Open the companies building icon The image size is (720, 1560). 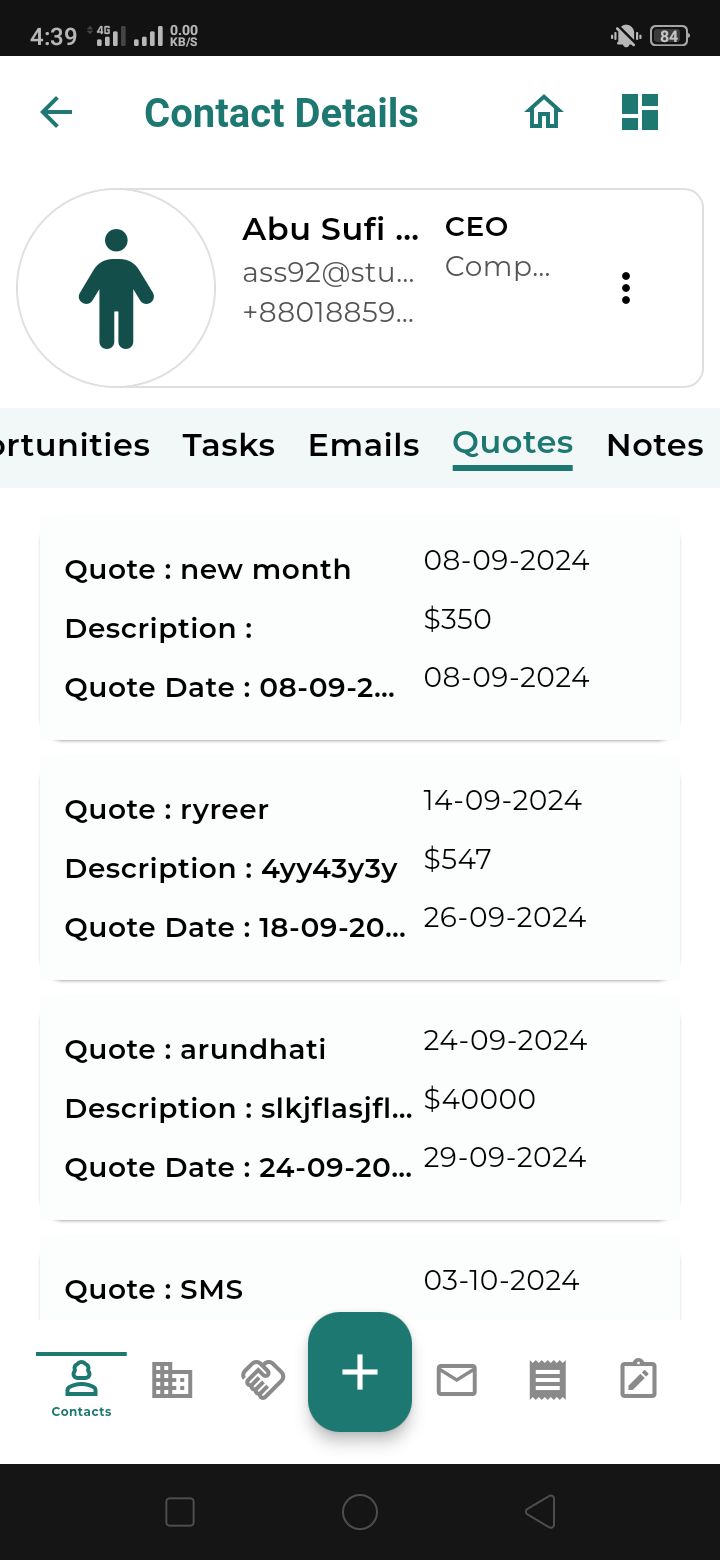tap(171, 1381)
